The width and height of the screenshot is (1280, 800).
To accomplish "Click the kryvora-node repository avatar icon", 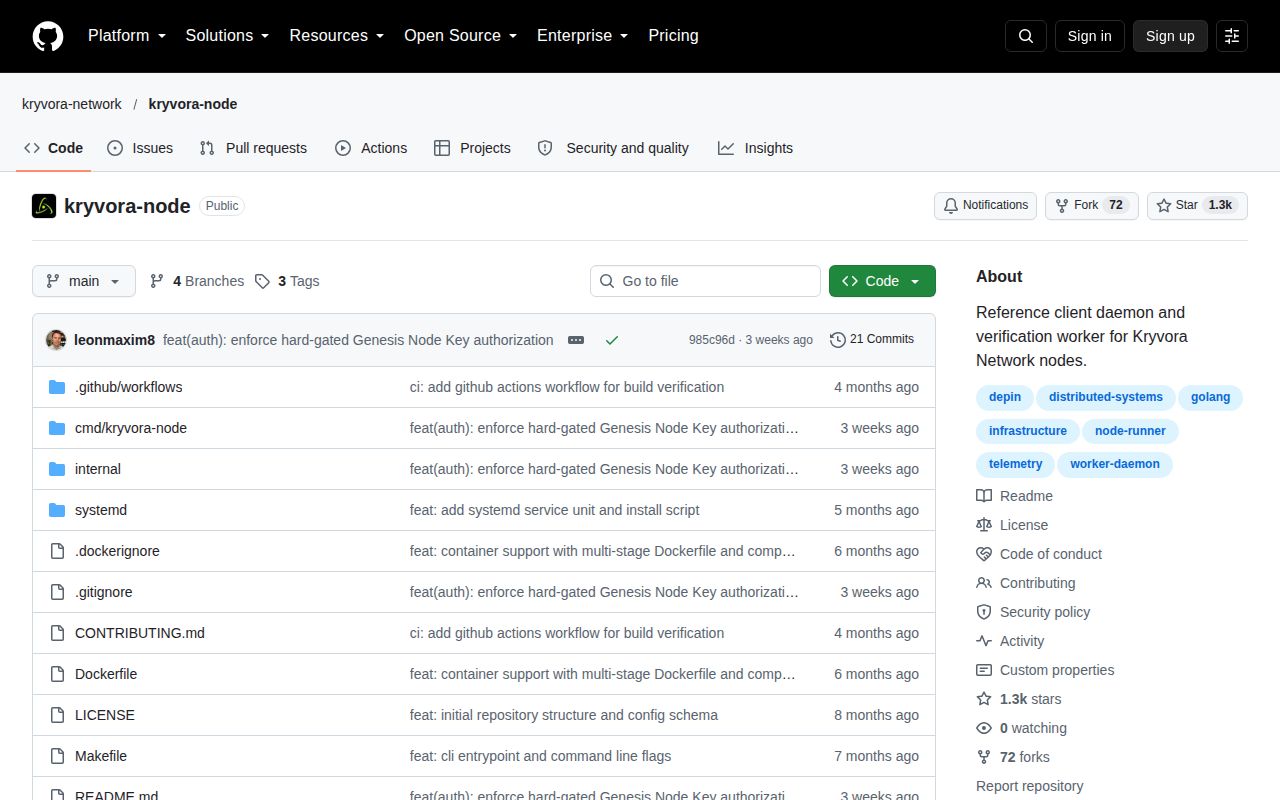I will [44, 206].
